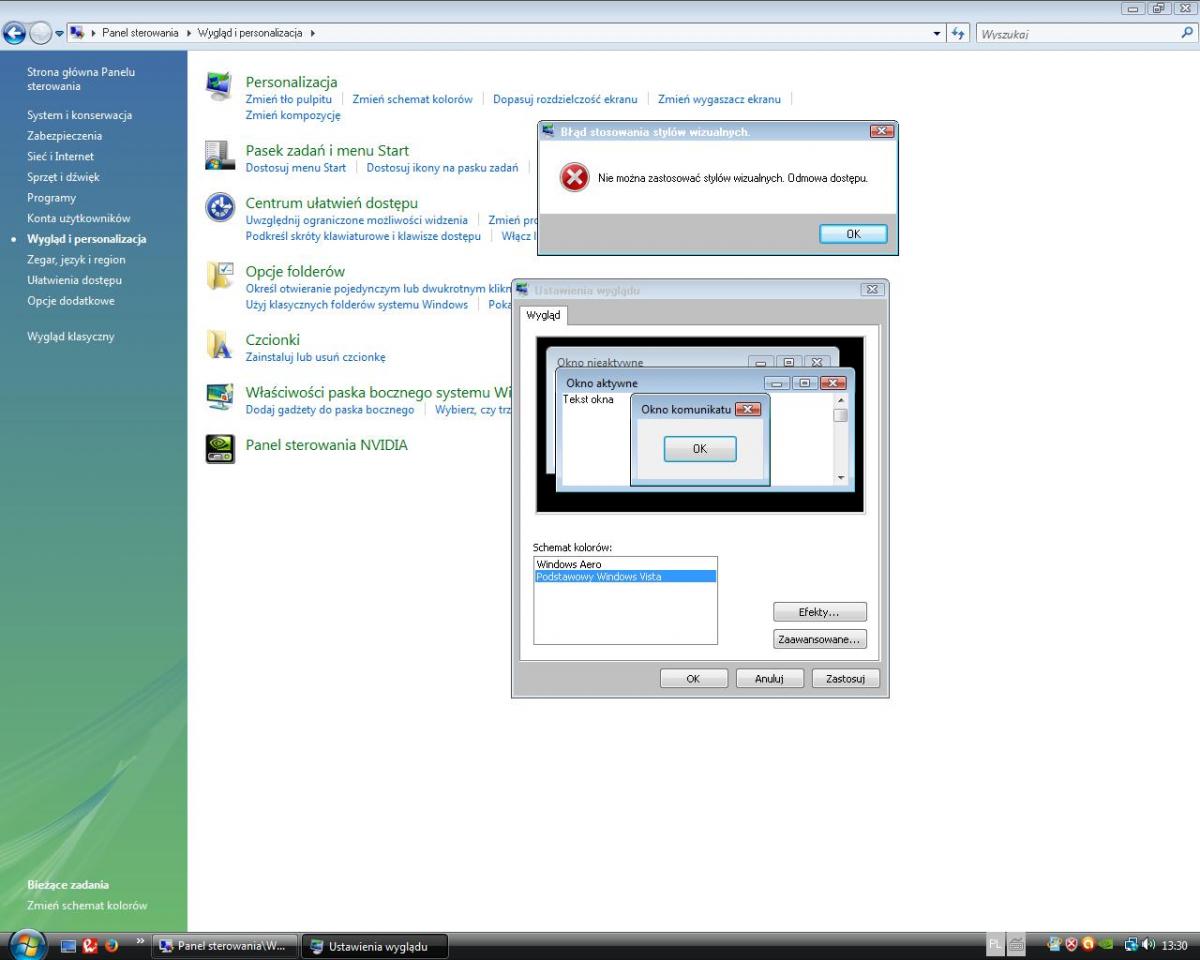Open the Pasek zadań i menu Start icon
Screen dimensions: 1200x960
(x=219, y=155)
